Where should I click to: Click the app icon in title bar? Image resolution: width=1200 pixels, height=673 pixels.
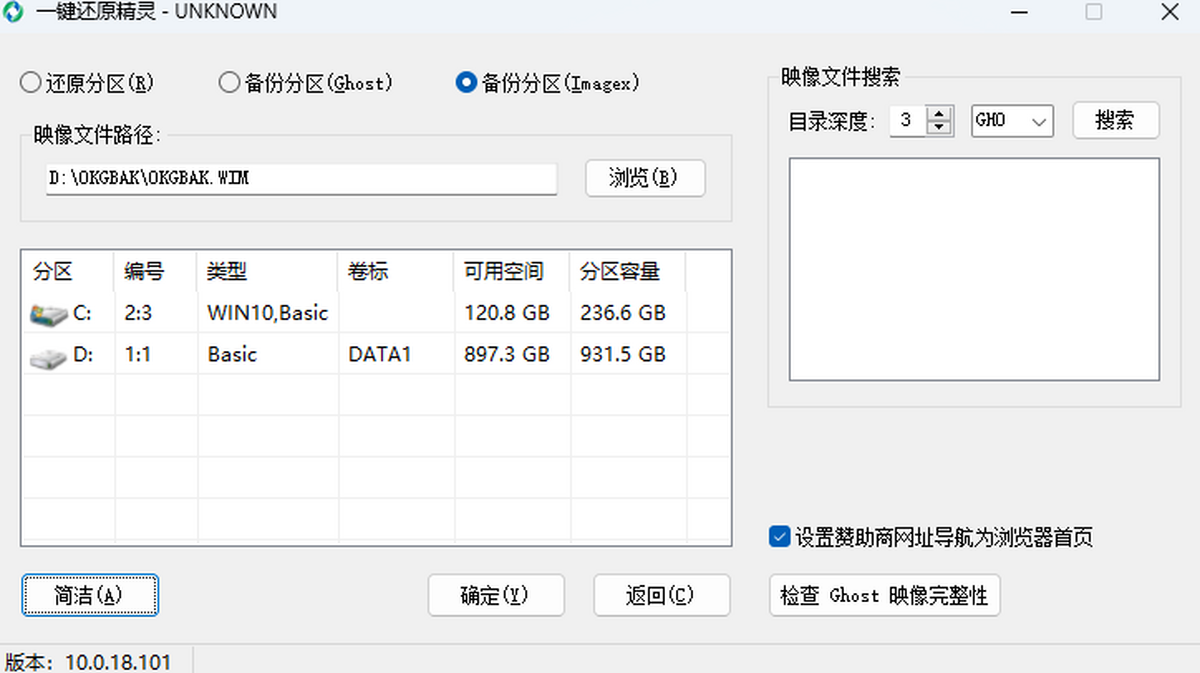point(14,13)
